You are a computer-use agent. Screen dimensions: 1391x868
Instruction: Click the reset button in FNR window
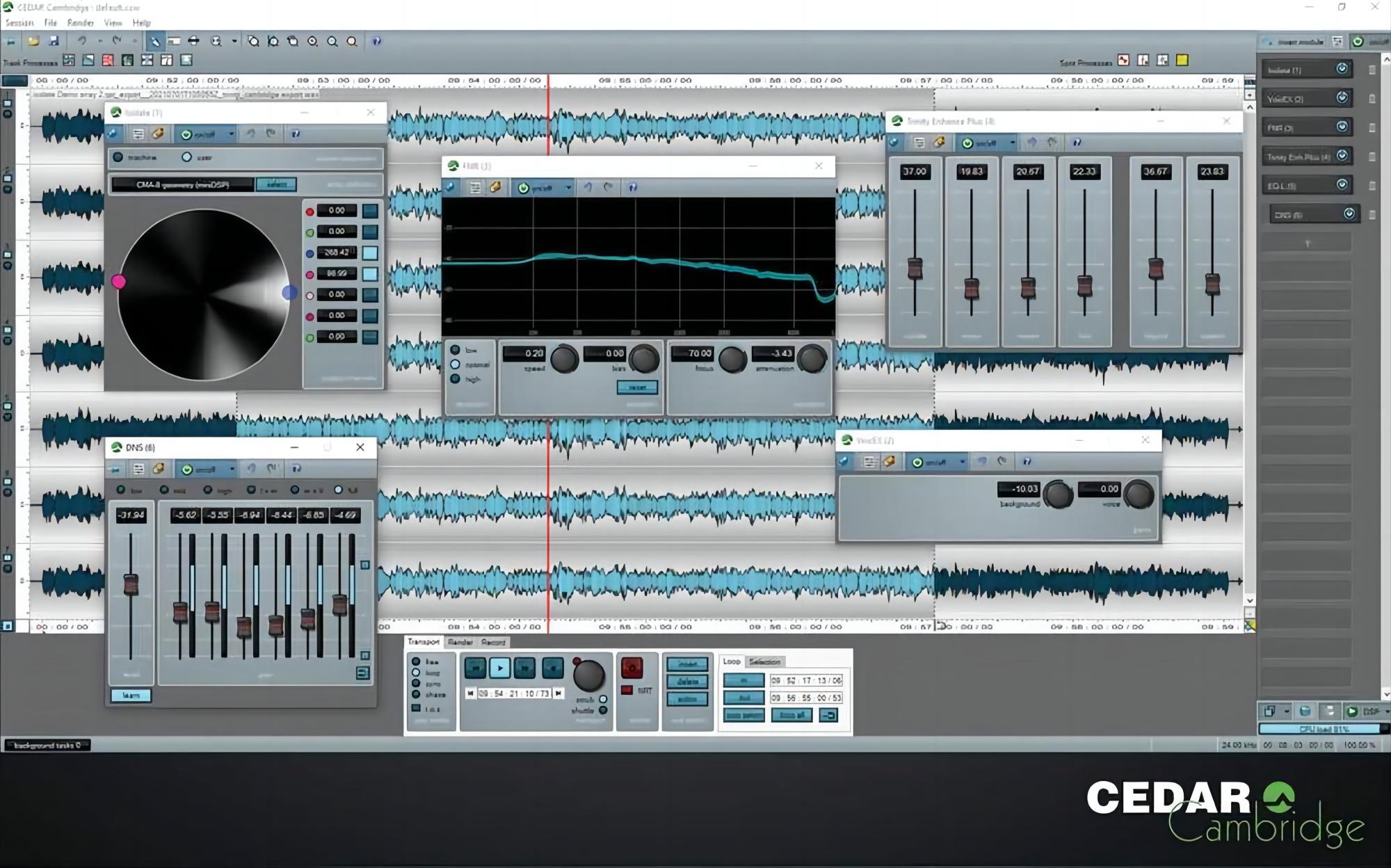(637, 387)
